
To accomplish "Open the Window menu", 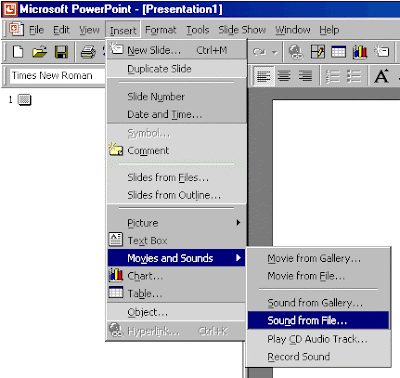I will pos(293,30).
